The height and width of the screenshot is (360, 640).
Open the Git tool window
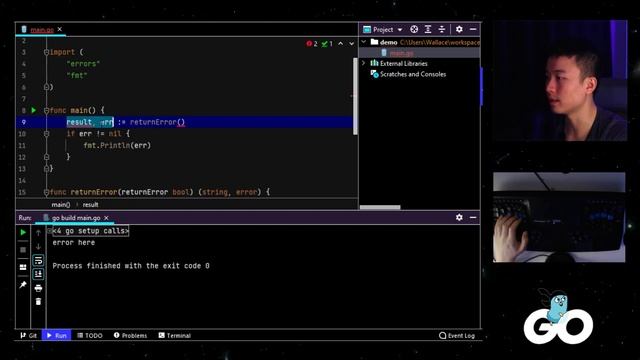tap(29, 336)
